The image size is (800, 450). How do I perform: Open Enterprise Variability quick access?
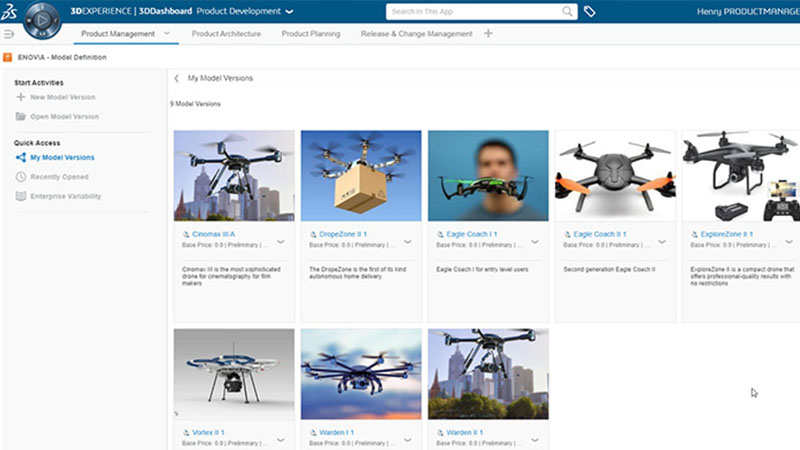tap(66, 196)
